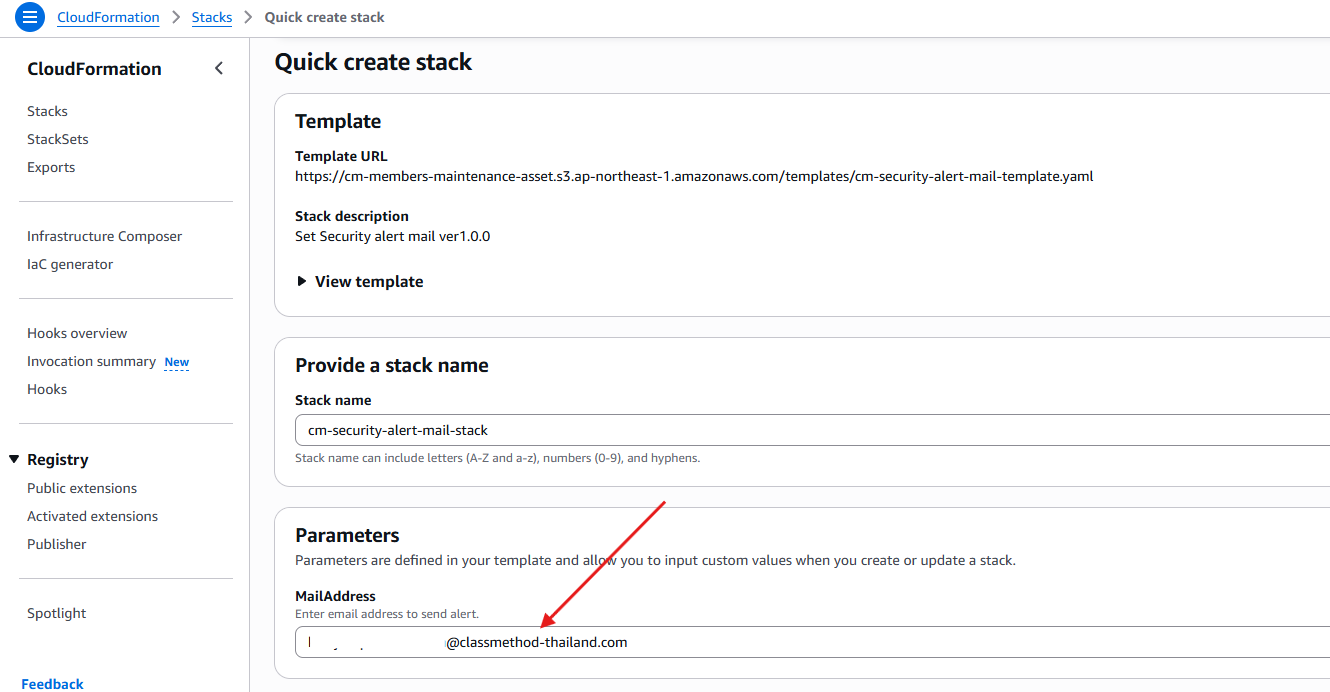This screenshot has height=692, width=1330.
Task: Open Public extensions under Registry
Action: click(82, 488)
